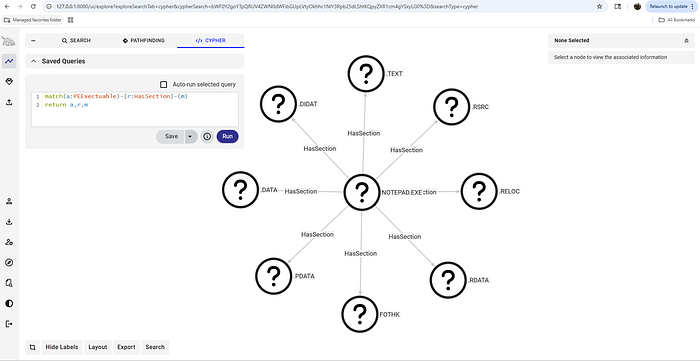Reload the browser page
Viewport: 700px width, 361px height.
(x=33, y=7)
